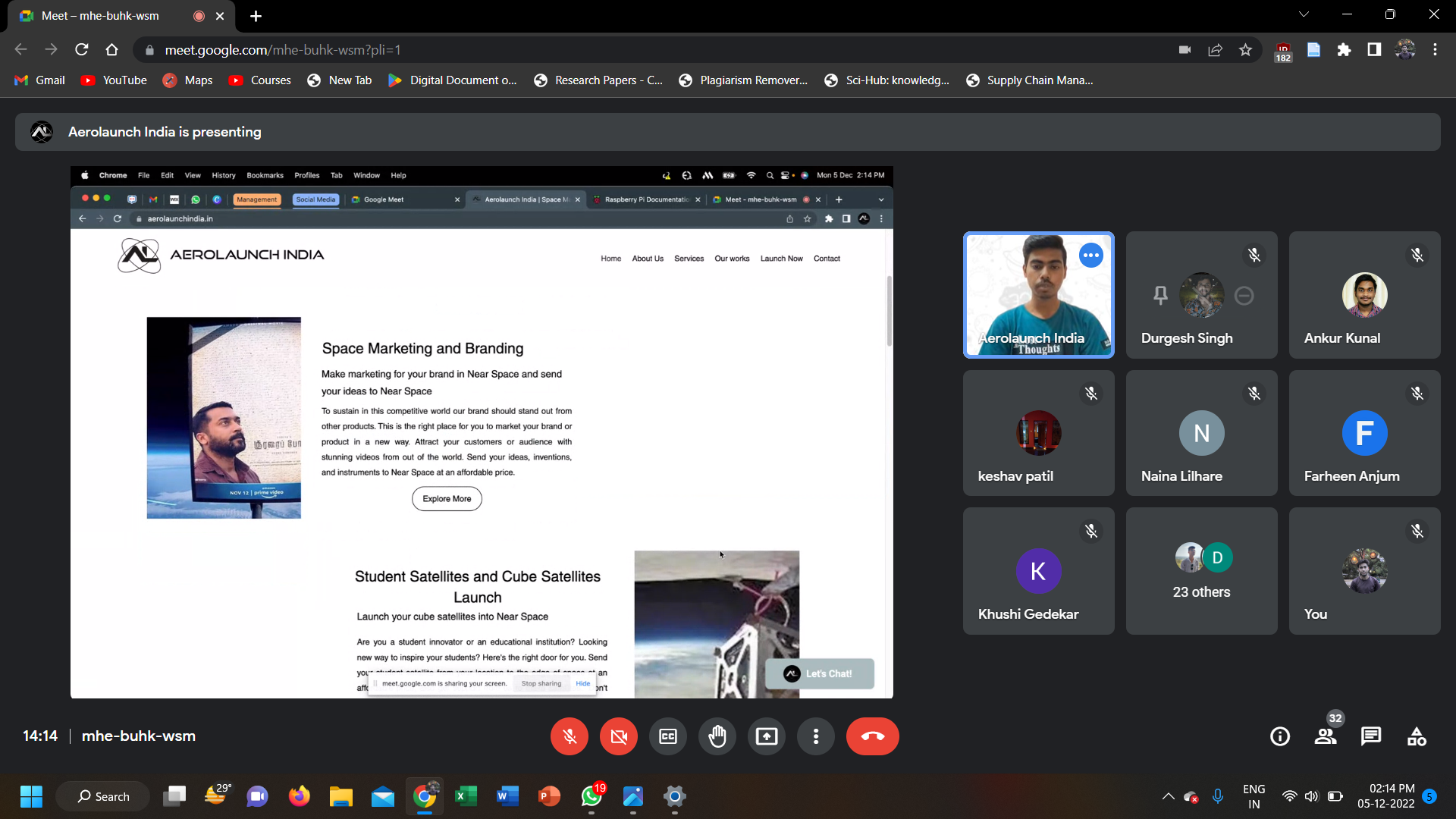Open Task View from taskbar

pyautogui.click(x=174, y=796)
